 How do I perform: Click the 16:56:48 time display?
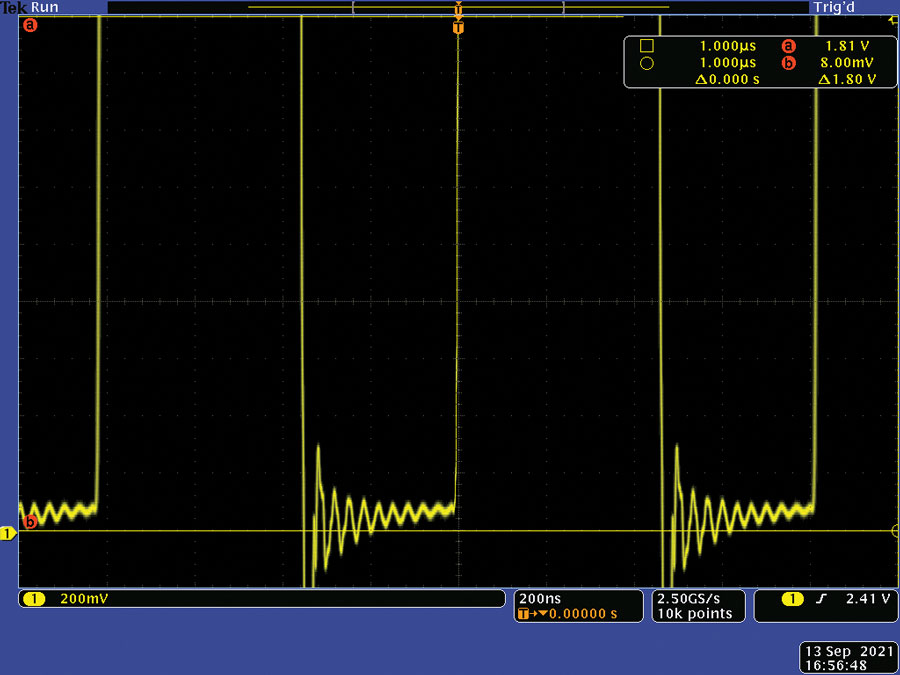[x=834, y=664]
